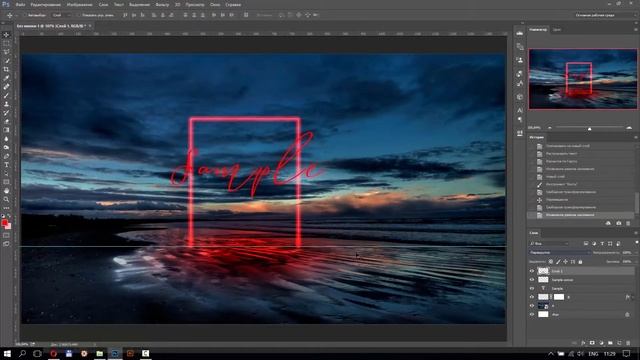640x360 pixels.
Task: Delete current state in History panel
Action: [628, 223]
